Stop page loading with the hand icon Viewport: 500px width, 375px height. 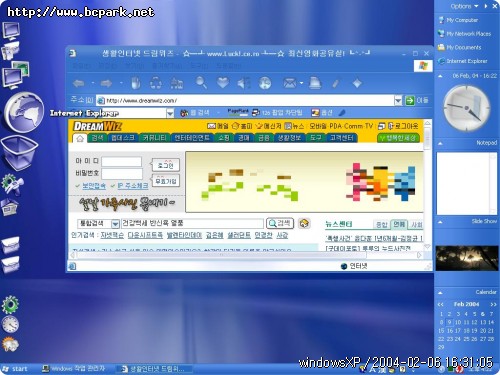(135, 83)
